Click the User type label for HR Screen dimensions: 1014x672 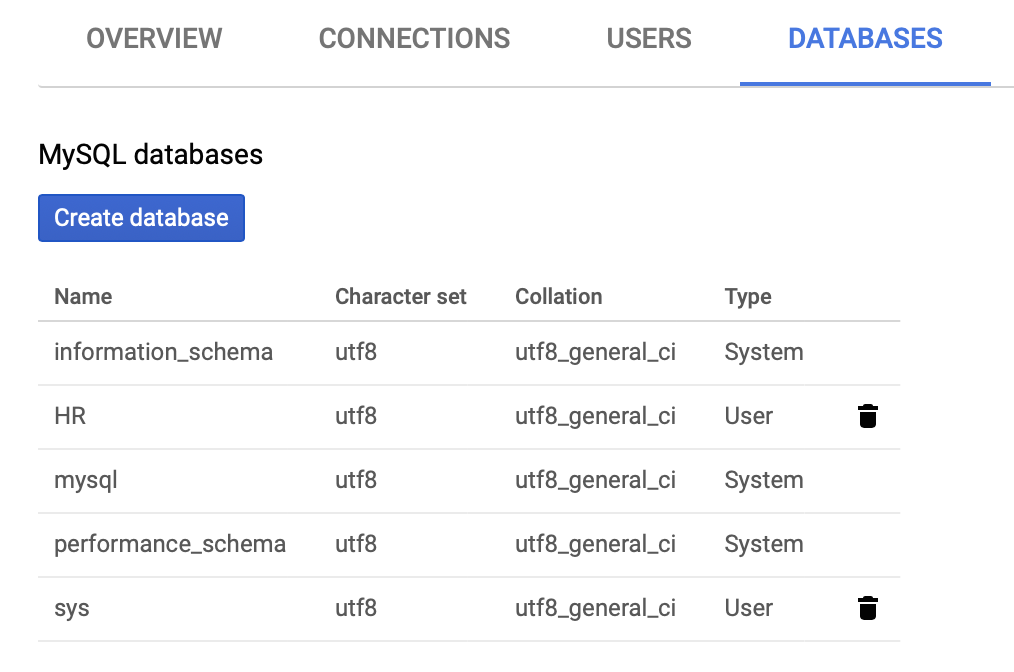748,416
